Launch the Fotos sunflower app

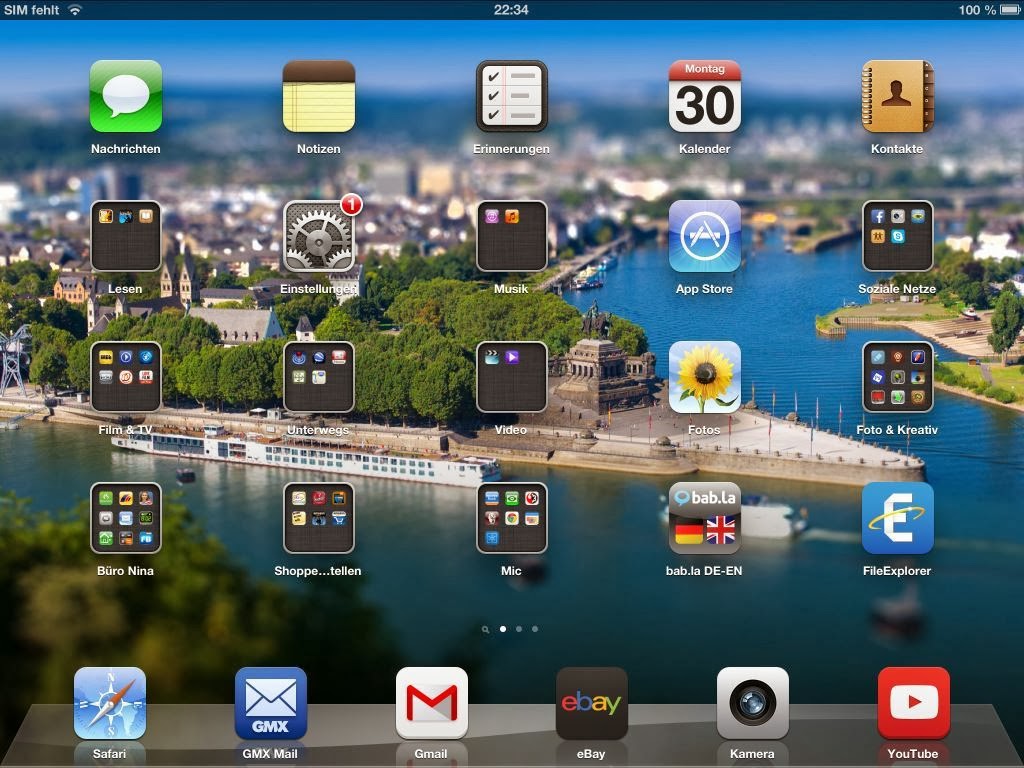pos(705,377)
